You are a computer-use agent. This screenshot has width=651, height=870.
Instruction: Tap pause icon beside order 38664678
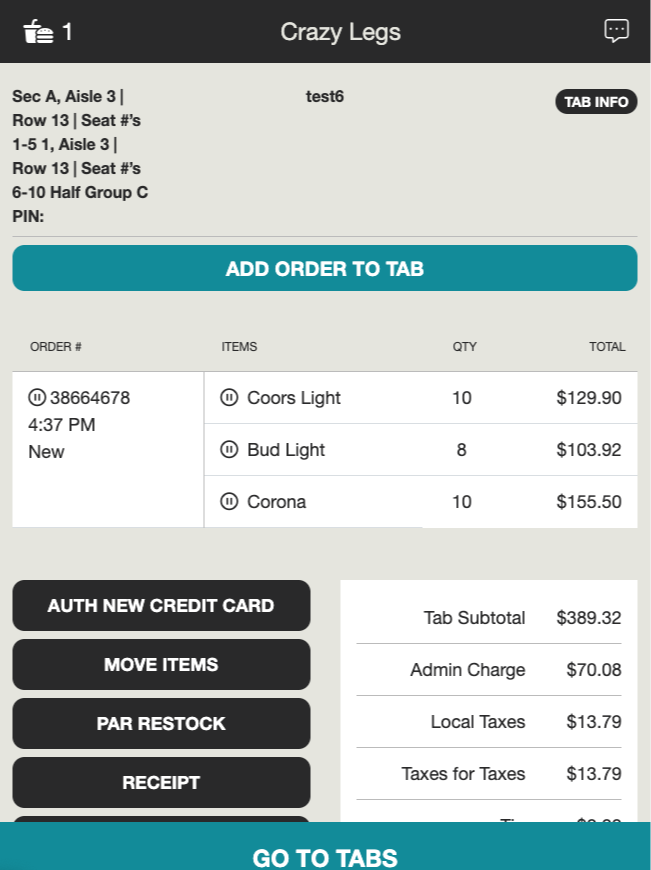(37, 397)
